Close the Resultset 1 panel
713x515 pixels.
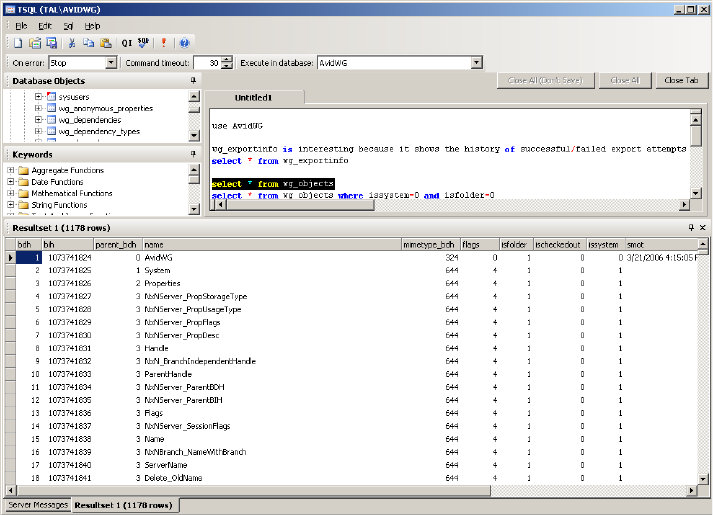[703, 227]
